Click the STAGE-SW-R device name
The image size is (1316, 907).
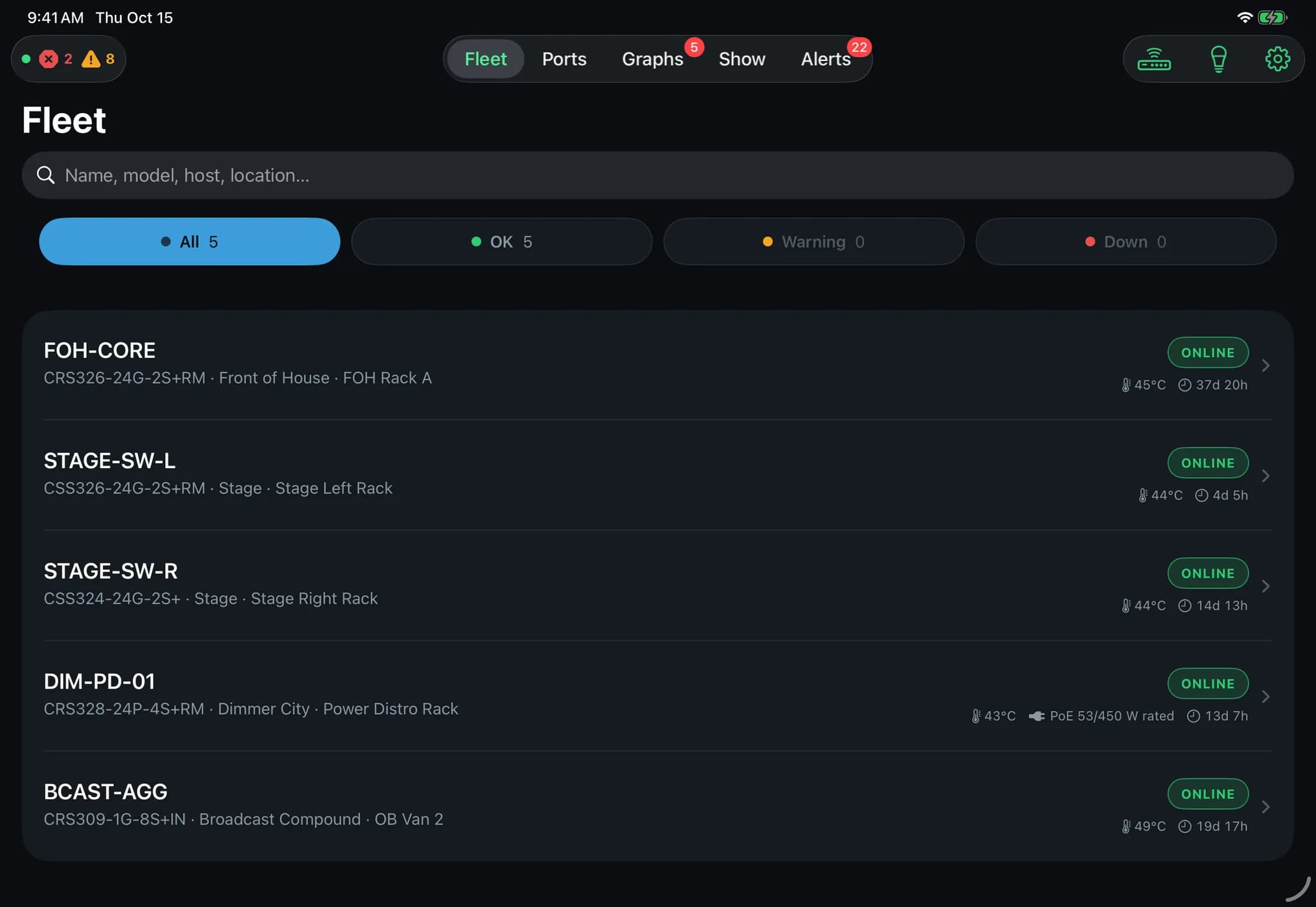coord(111,571)
